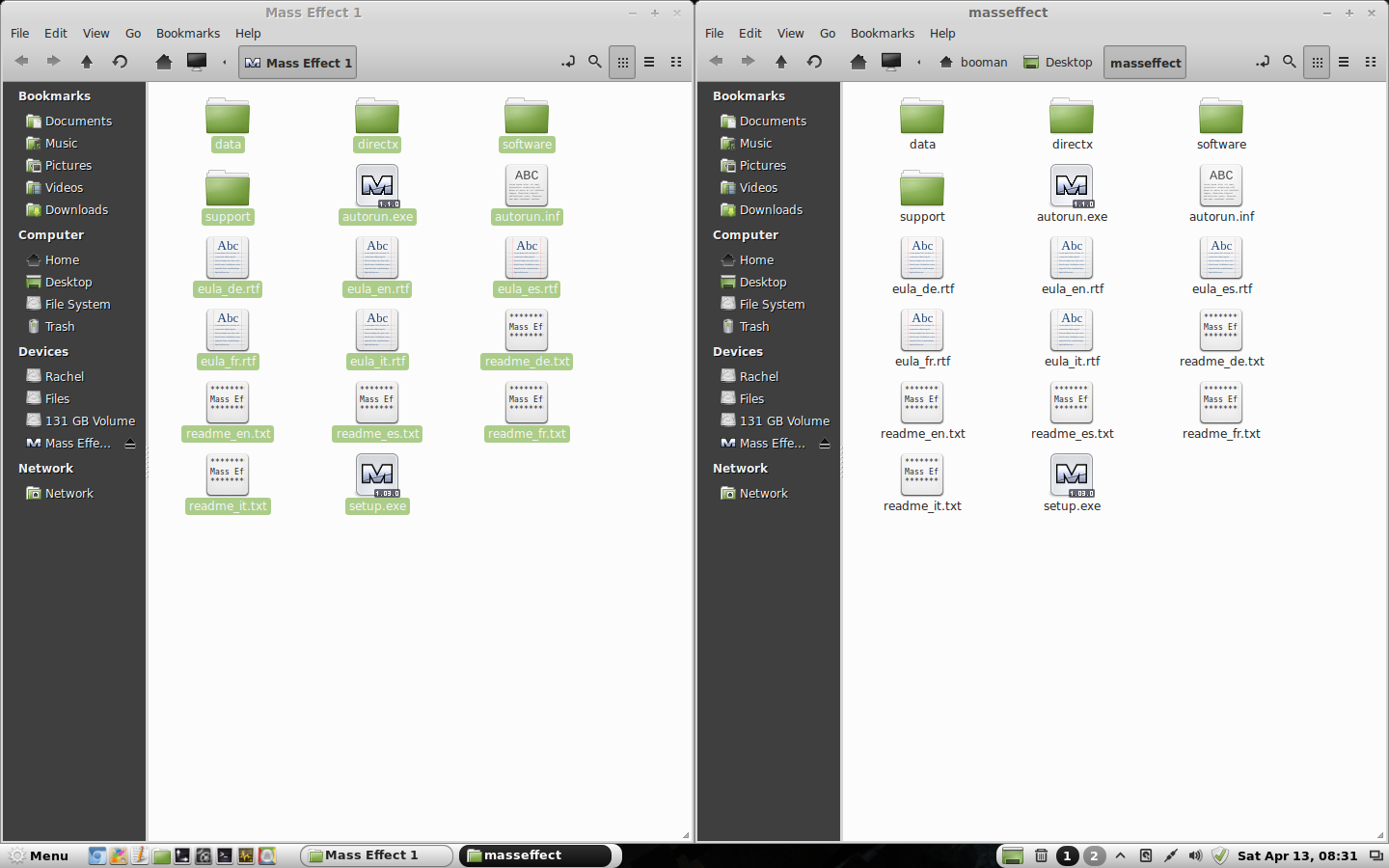Click Desktop path bar button in masseffect
The height and width of the screenshot is (868, 1389).
tap(1058, 63)
